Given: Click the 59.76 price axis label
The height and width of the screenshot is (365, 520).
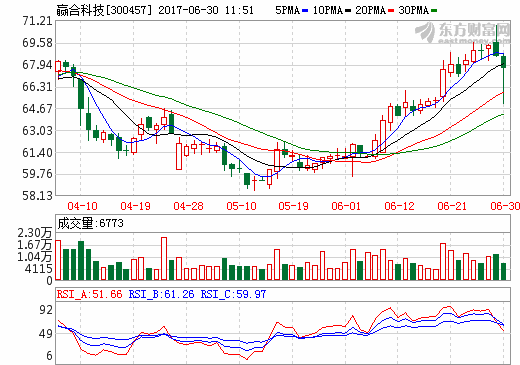Looking at the screenshot, I should pyautogui.click(x=37, y=174).
